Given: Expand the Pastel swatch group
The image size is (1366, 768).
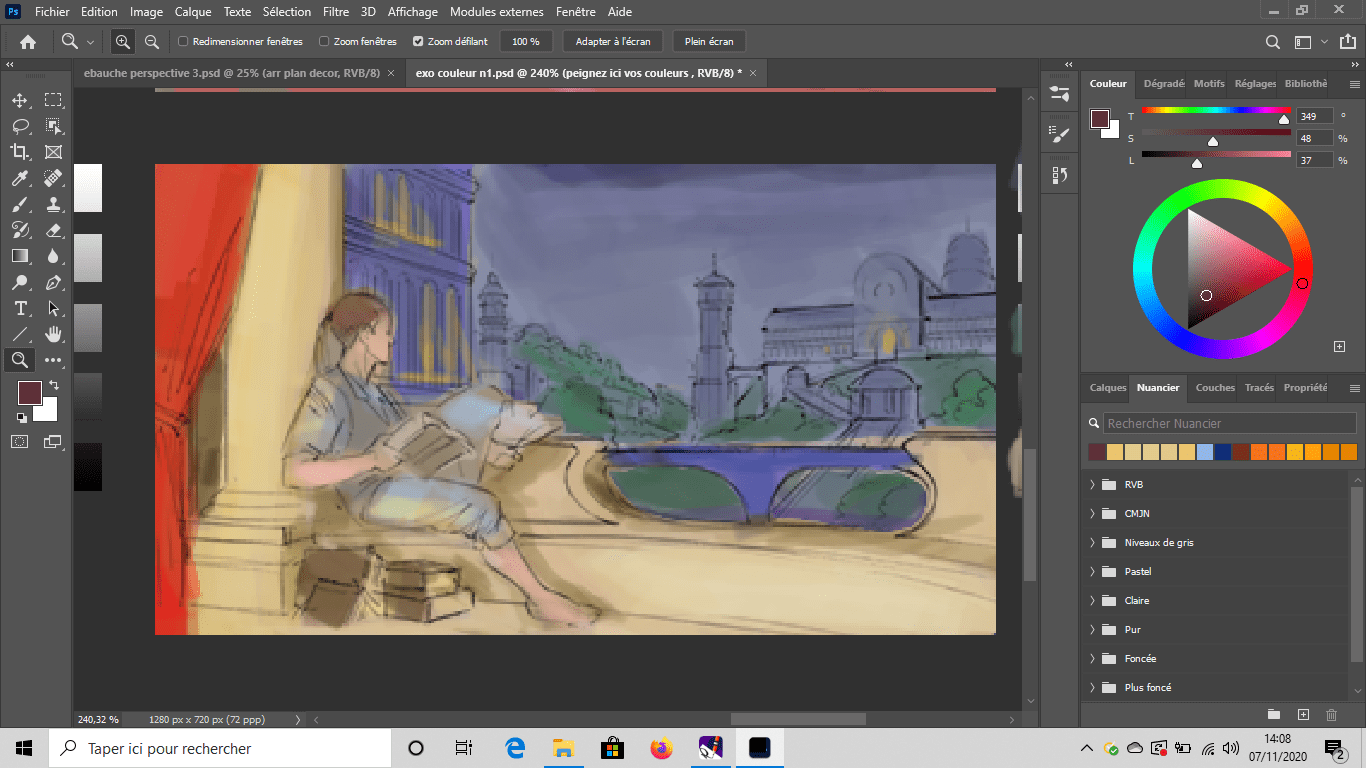Looking at the screenshot, I should click(x=1092, y=572).
